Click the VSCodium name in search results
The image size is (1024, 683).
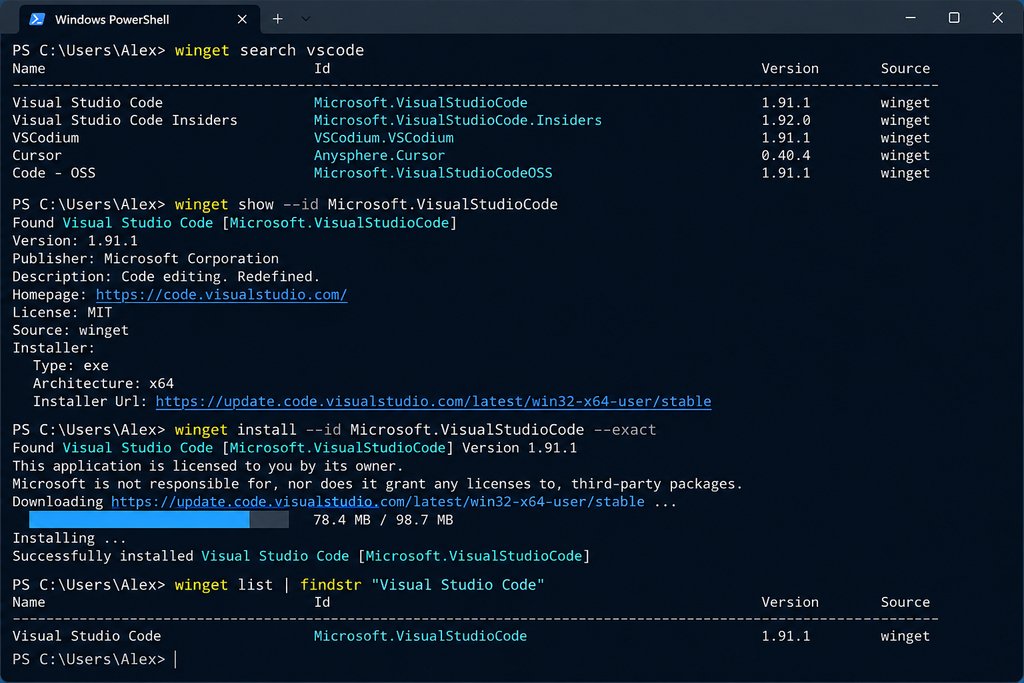[46, 138]
